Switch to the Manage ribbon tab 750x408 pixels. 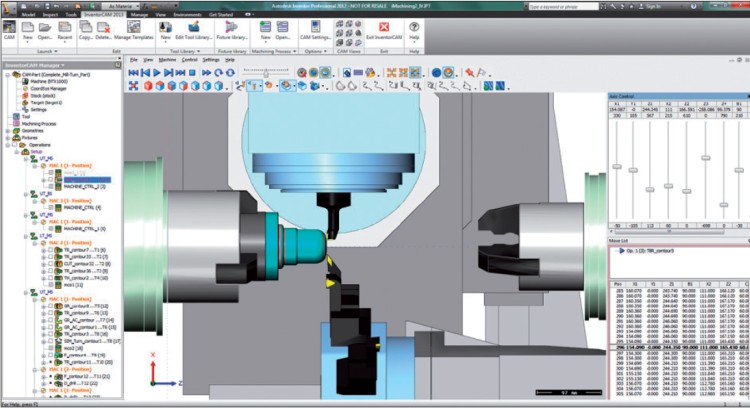pos(140,15)
